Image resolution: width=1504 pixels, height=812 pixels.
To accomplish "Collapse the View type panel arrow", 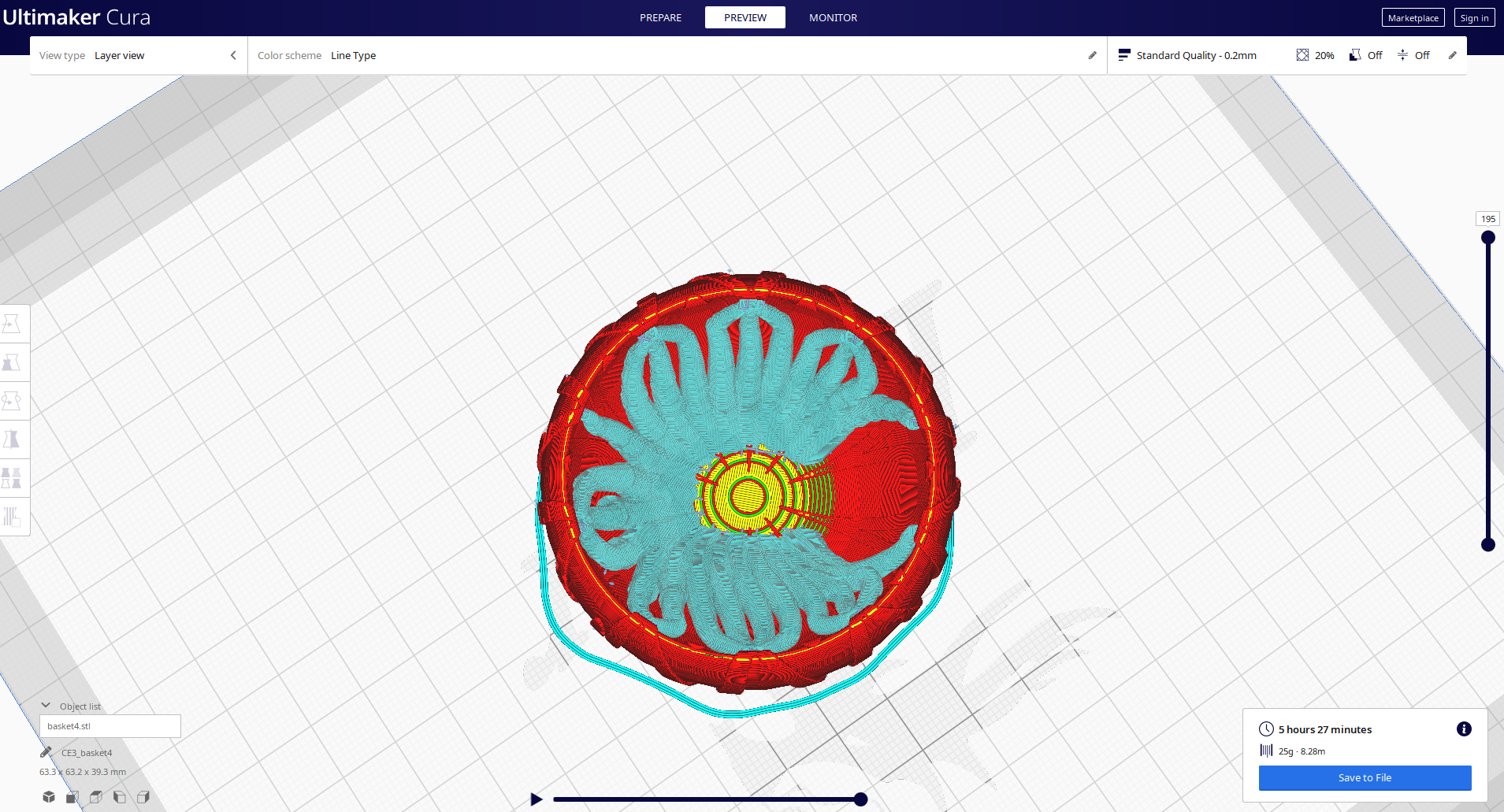I will (x=233, y=55).
